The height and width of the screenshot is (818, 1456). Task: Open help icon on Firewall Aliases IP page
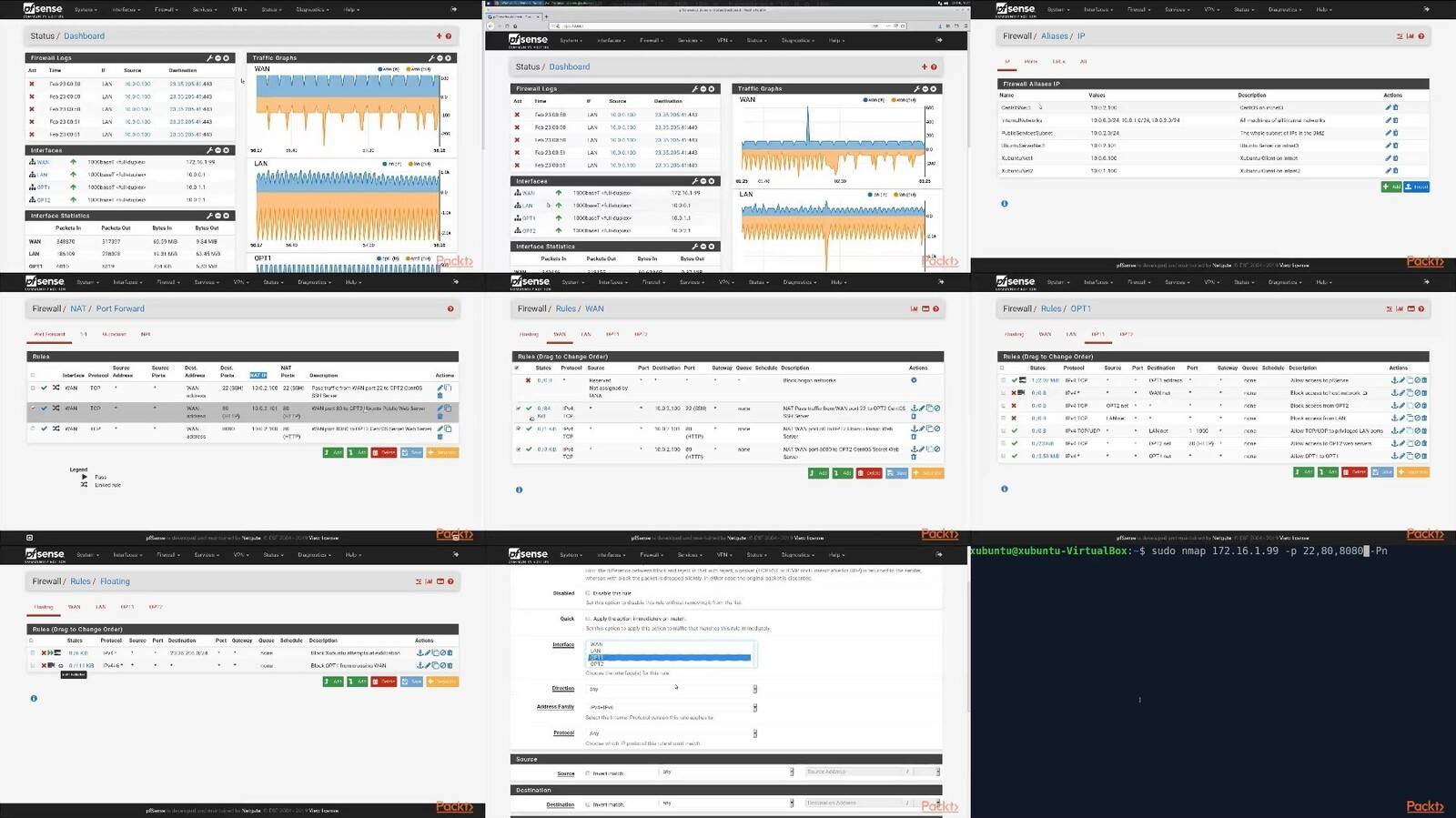[1421, 36]
